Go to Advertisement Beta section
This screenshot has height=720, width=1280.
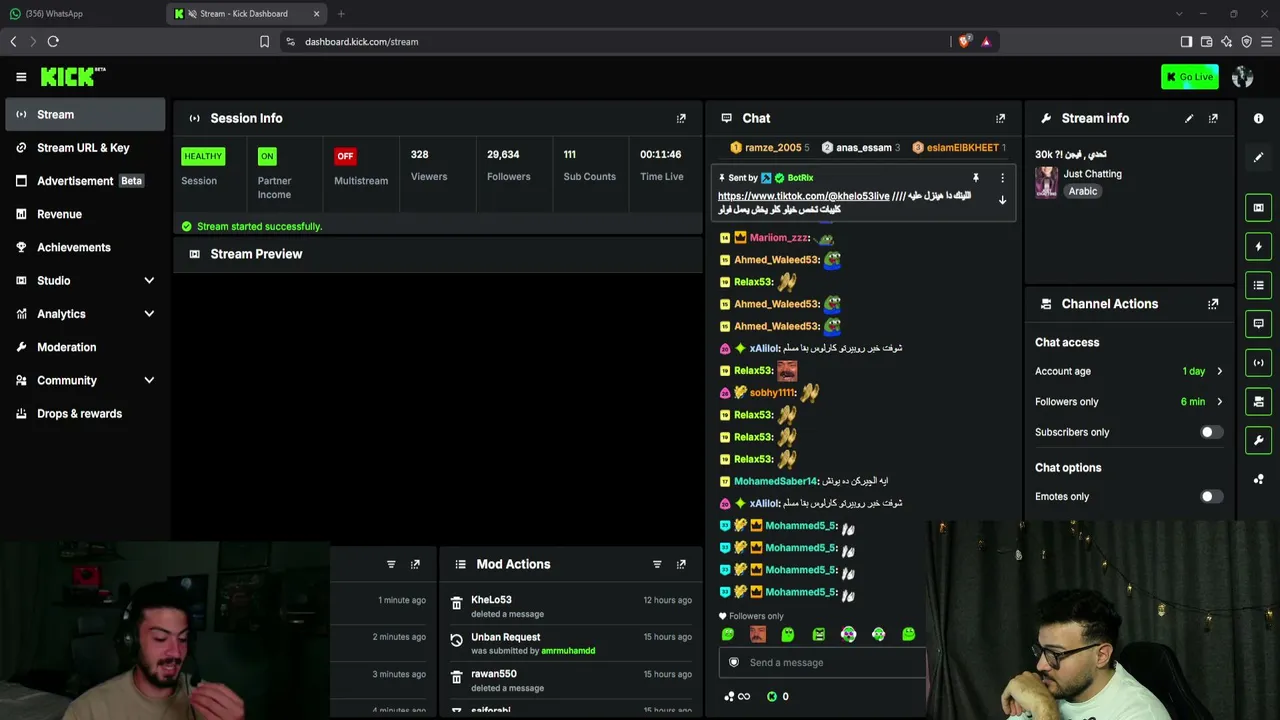[x=85, y=181]
